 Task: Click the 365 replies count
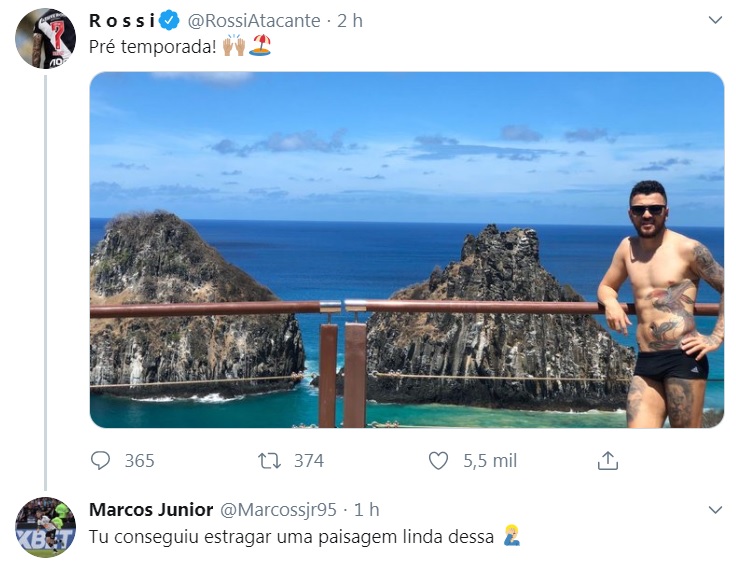[x=139, y=460]
